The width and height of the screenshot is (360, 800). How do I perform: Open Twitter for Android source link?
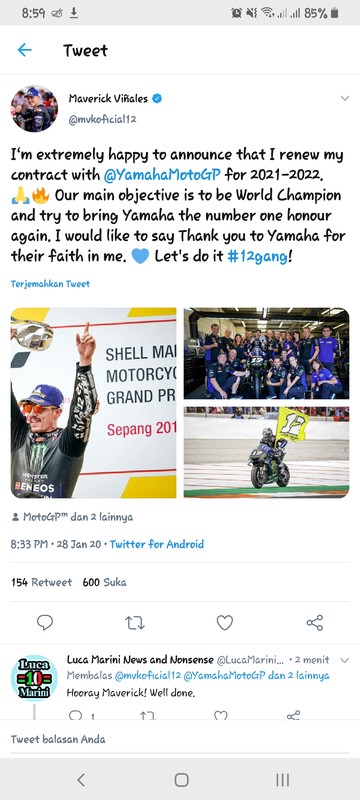tap(157, 544)
